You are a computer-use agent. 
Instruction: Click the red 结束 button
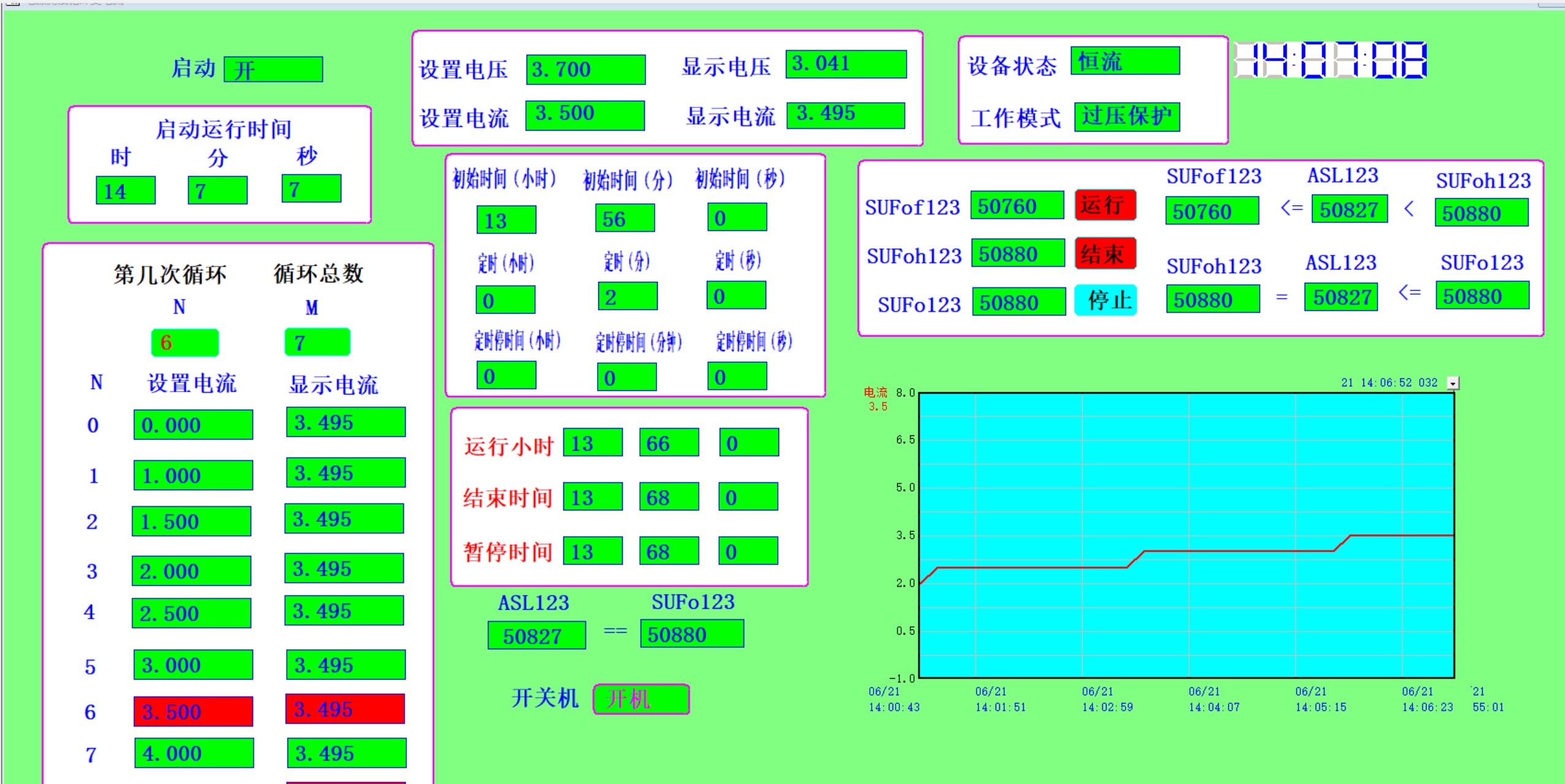coord(1105,253)
